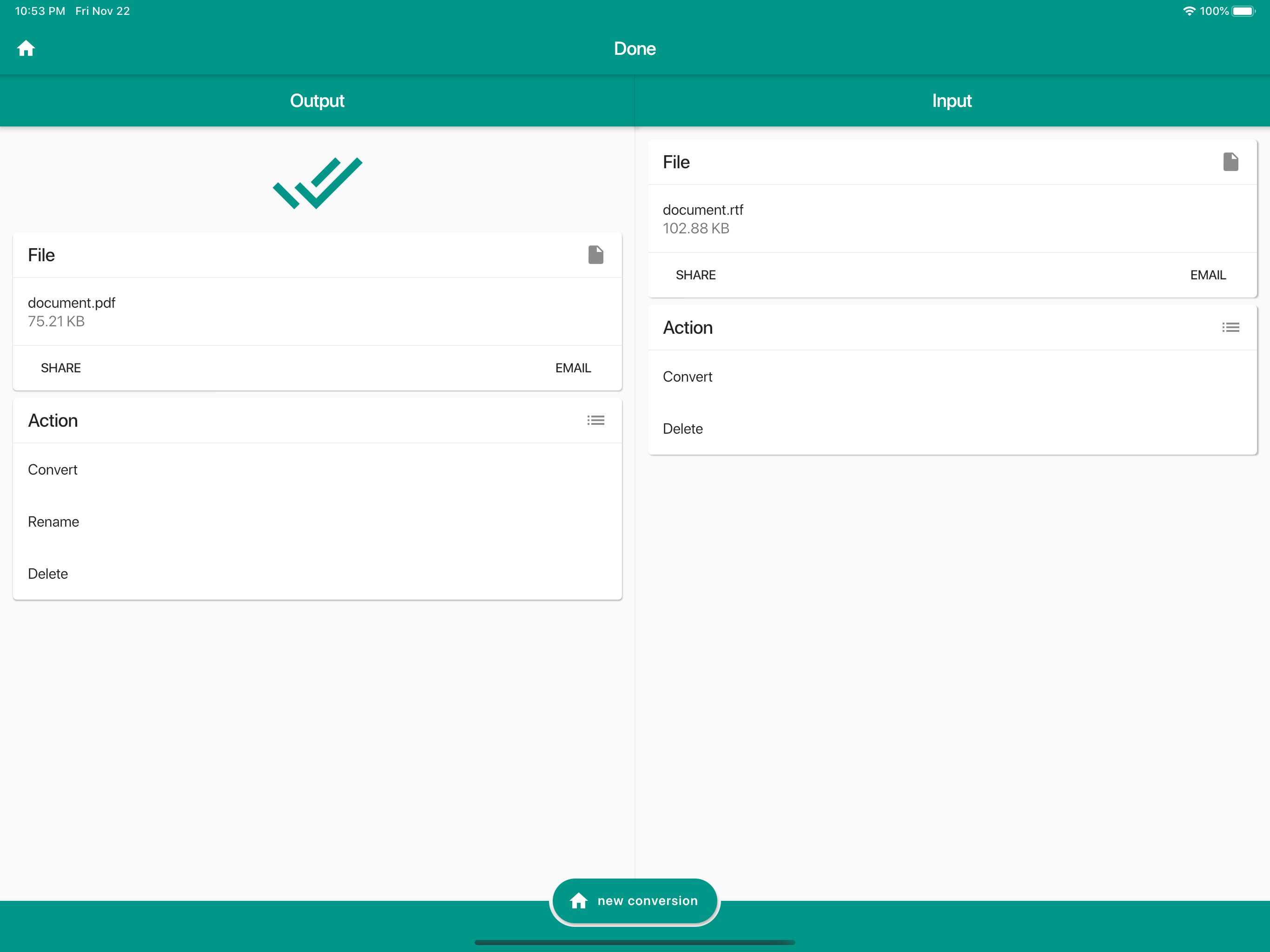Start a new conversion
The height and width of the screenshot is (952, 1270).
tap(635, 900)
